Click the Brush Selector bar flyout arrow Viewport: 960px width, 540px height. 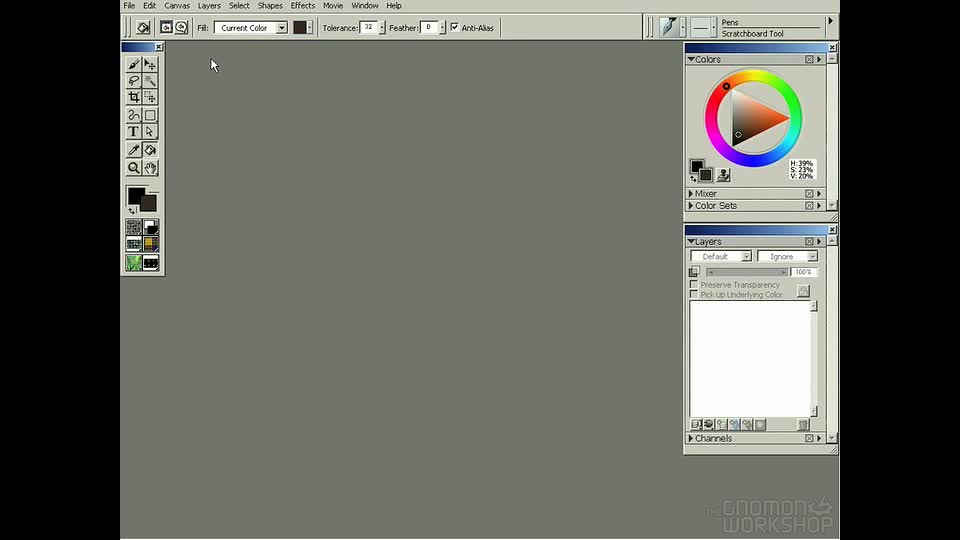pyautogui.click(x=831, y=21)
